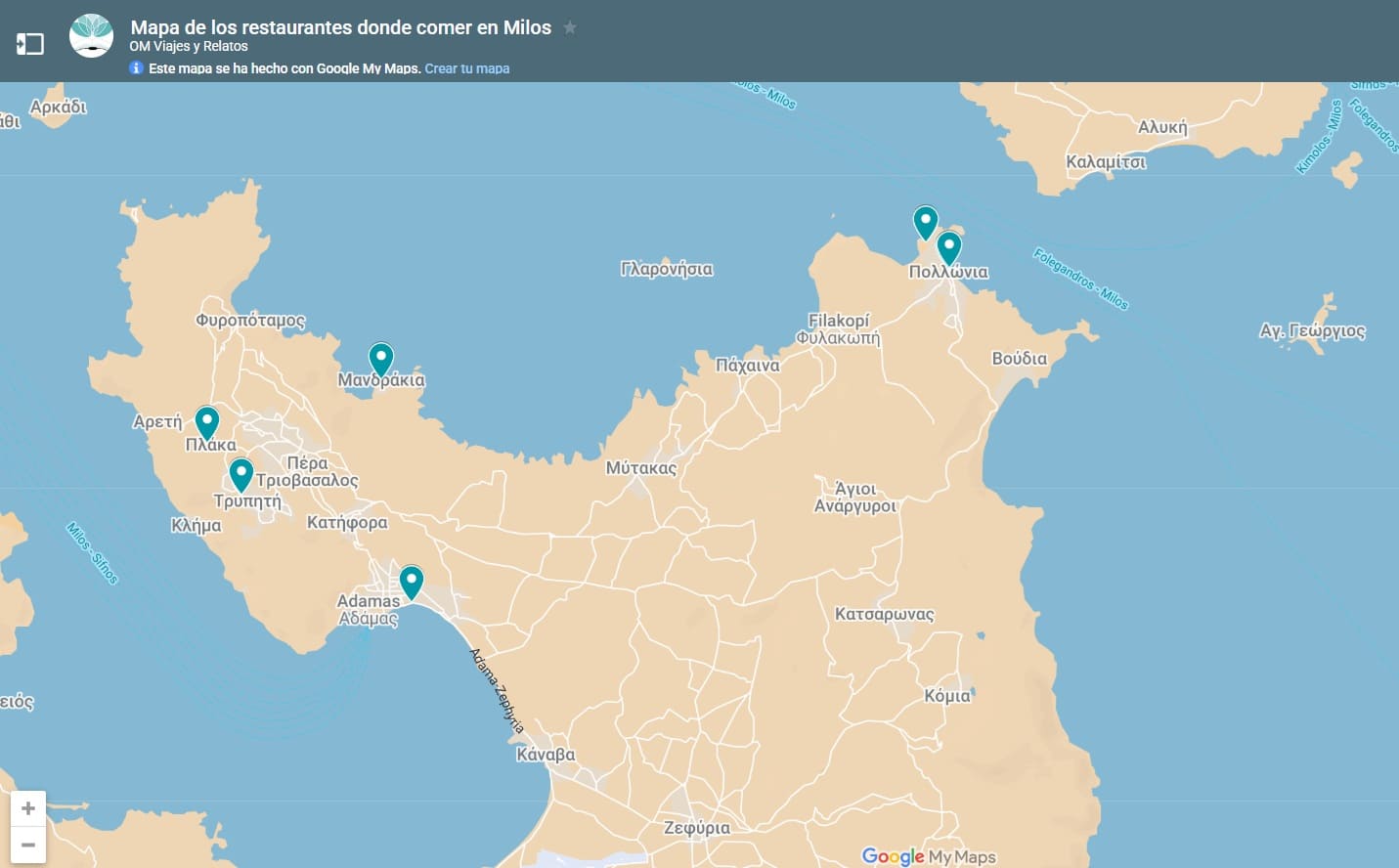Click the Αρκάδι place label
The width and height of the screenshot is (1399, 868).
(x=58, y=108)
